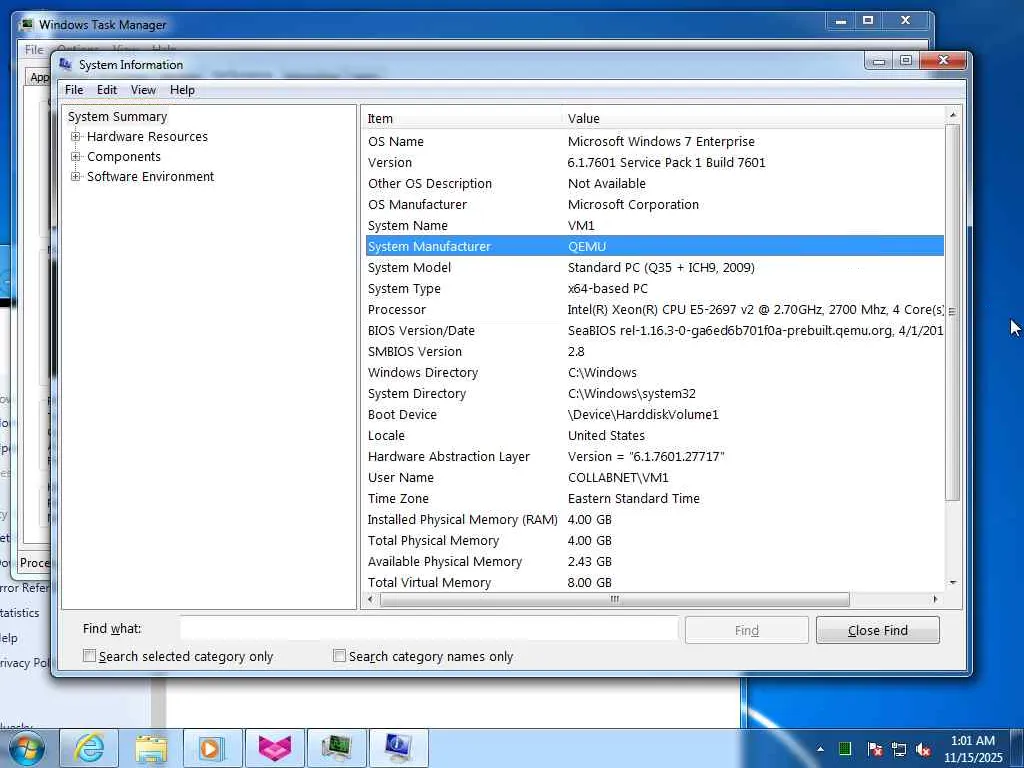Click System Information title bar icon
This screenshot has height=768, width=1024.
[x=65, y=64]
